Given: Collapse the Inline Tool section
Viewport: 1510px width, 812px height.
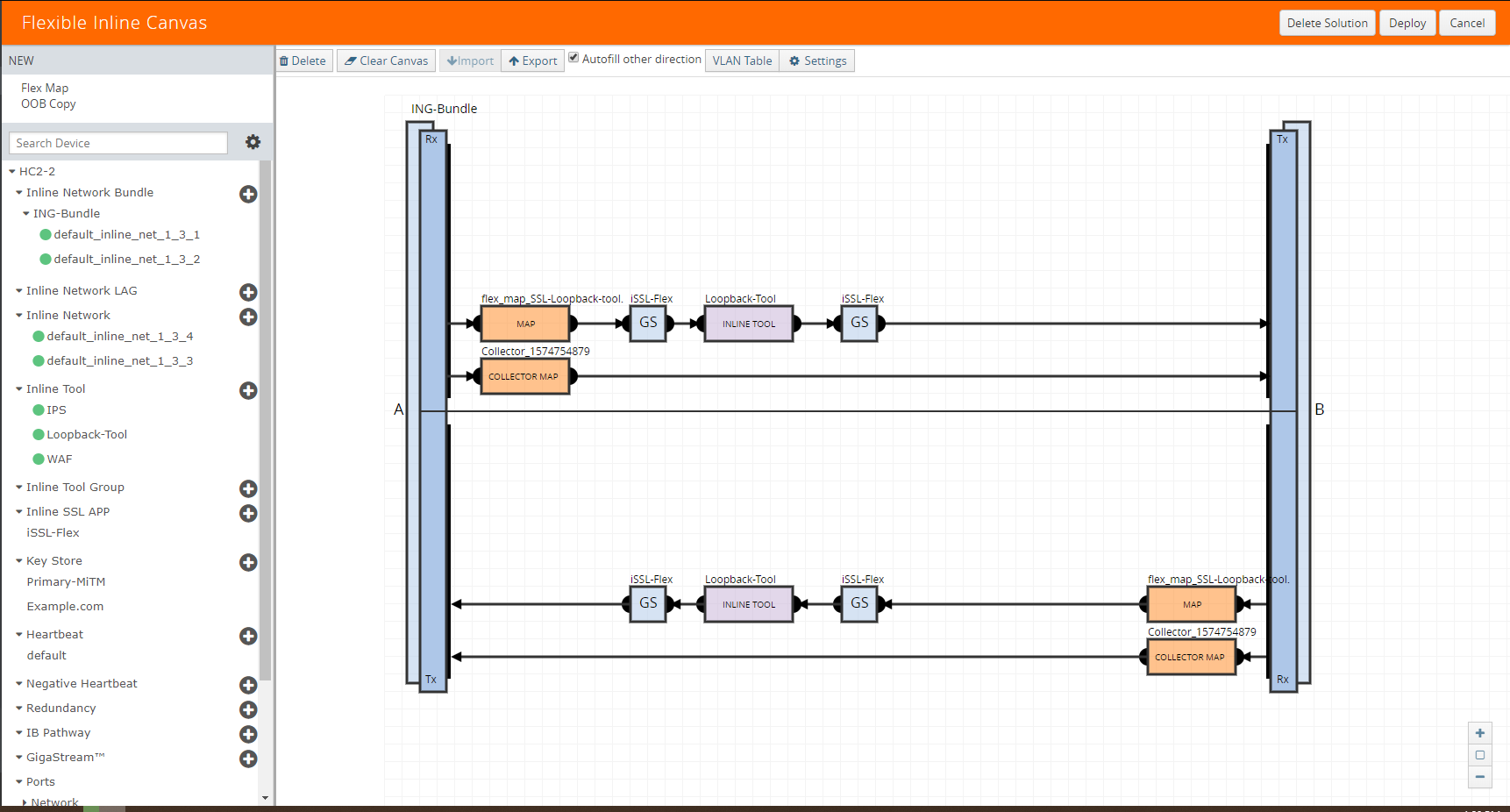Looking at the screenshot, I should pyautogui.click(x=19, y=389).
